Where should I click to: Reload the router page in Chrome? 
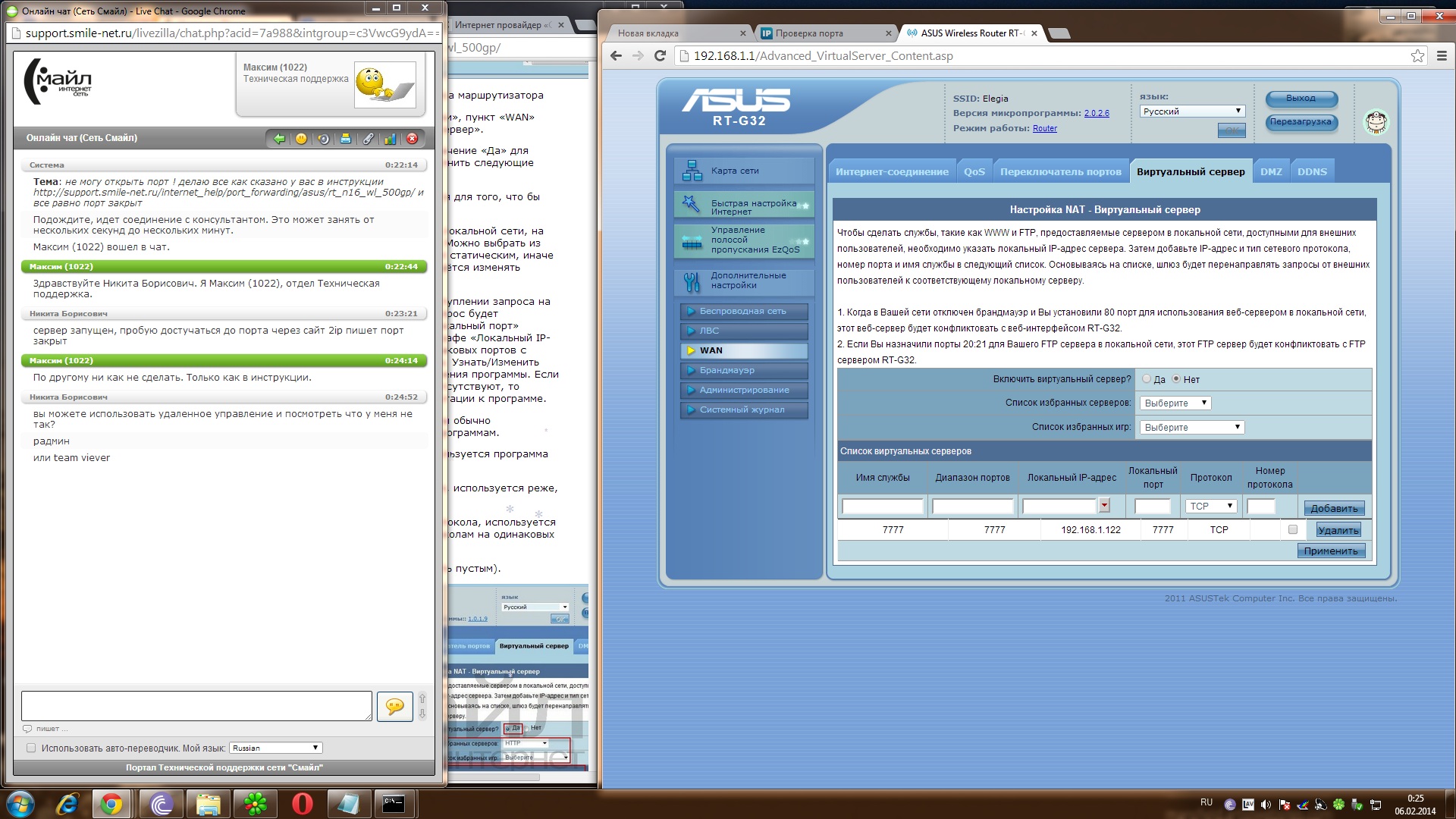[660, 56]
